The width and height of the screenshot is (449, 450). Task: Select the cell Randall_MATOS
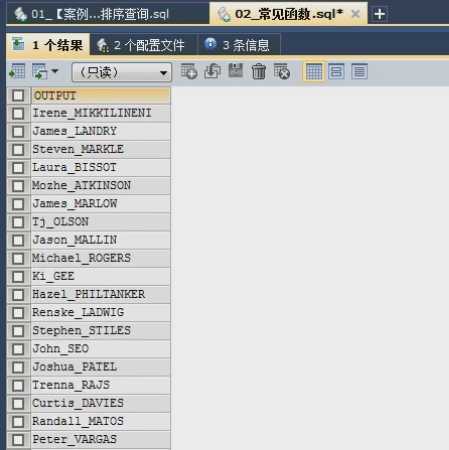(101, 422)
